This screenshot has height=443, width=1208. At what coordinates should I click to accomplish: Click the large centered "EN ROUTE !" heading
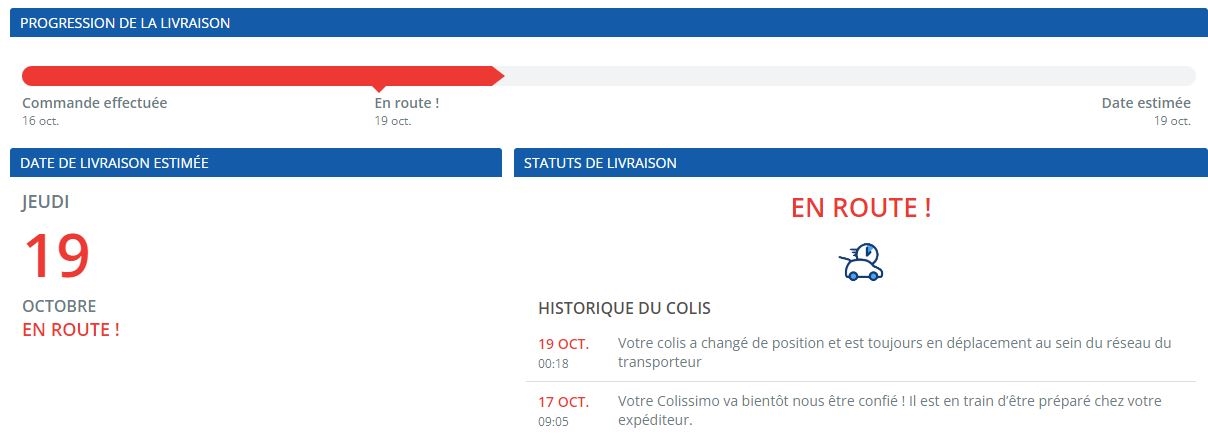click(x=861, y=208)
